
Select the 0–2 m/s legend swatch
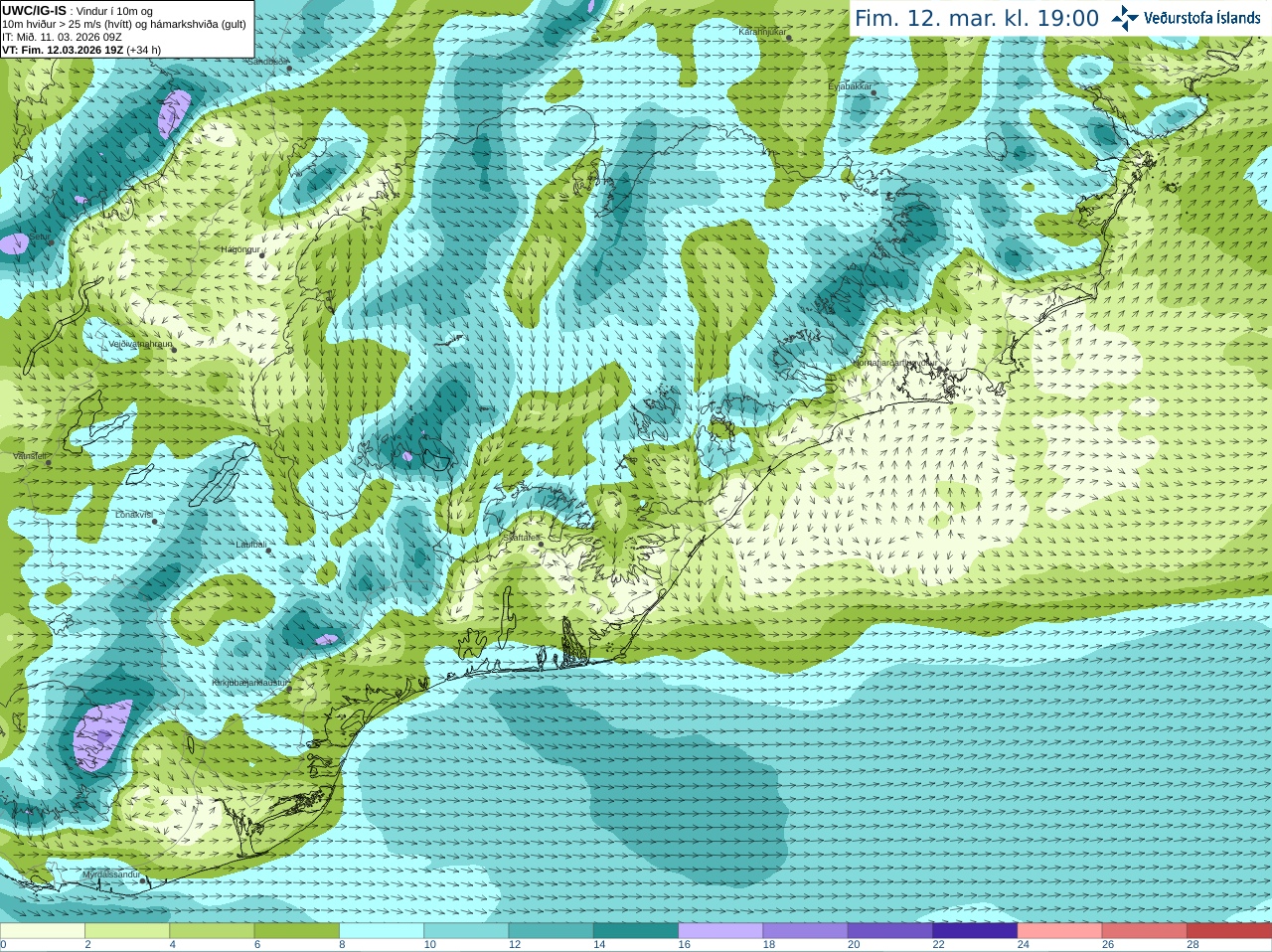tap(43, 931)
